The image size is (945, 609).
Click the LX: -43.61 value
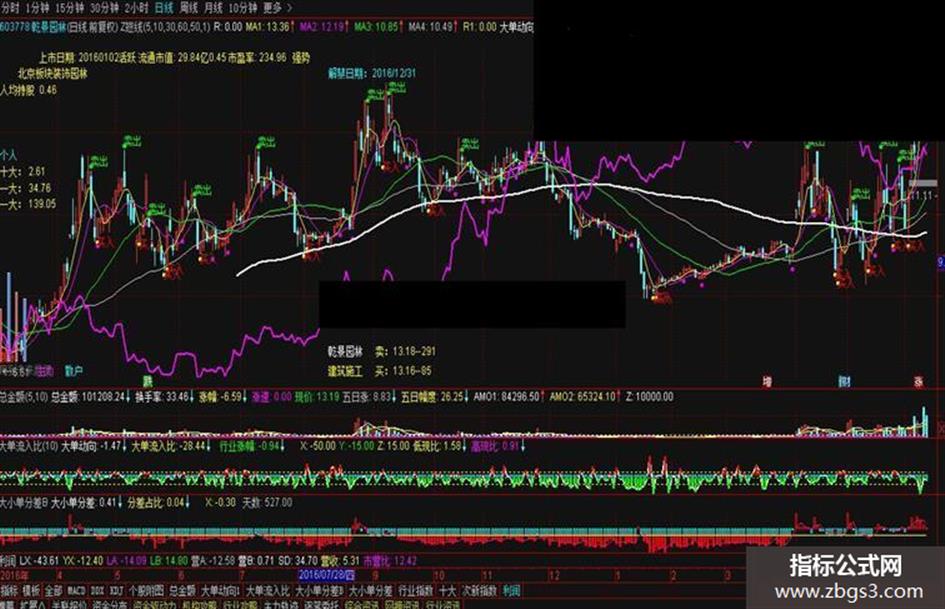point(39,561)
